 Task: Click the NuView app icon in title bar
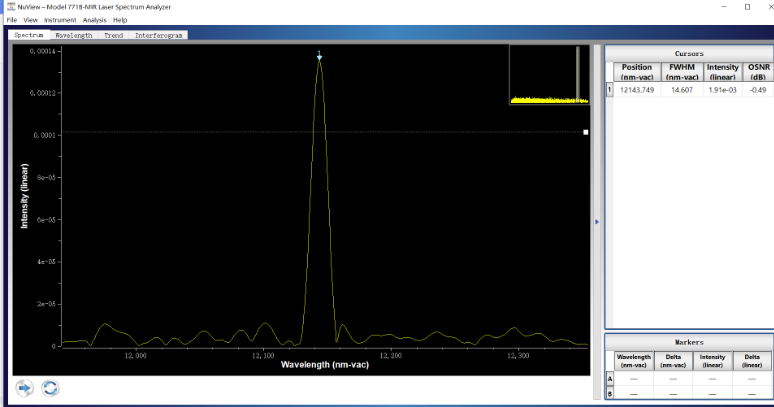(10, 7)
